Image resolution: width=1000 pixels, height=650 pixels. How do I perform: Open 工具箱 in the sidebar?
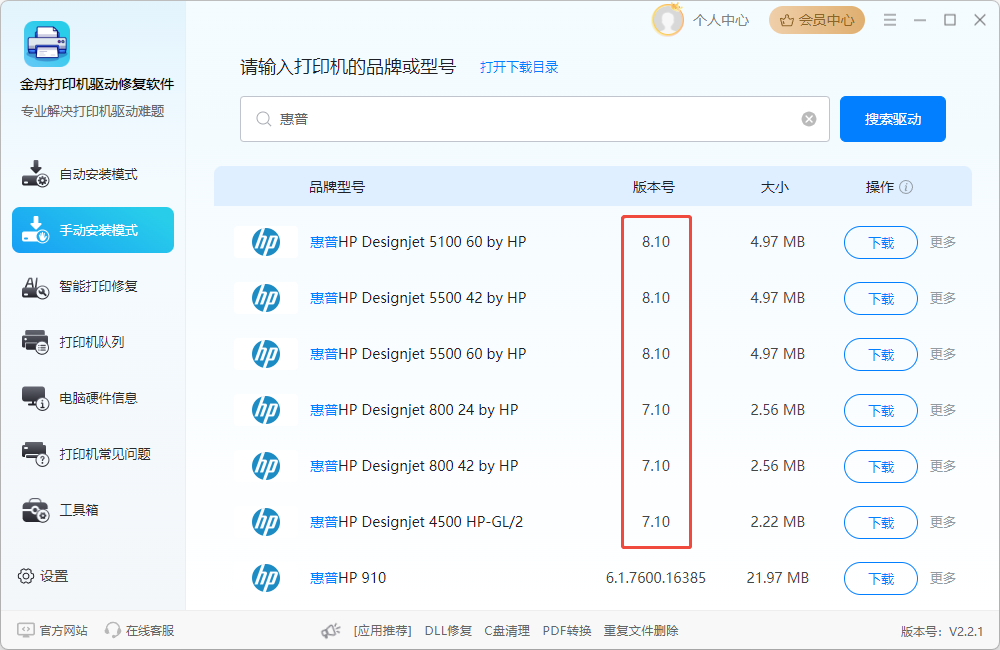click(x=92, y=510)
